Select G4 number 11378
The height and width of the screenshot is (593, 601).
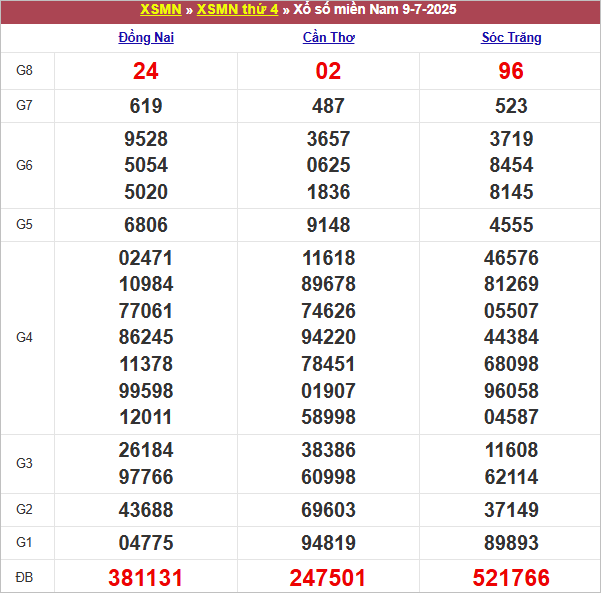click(x=146, y=364)
